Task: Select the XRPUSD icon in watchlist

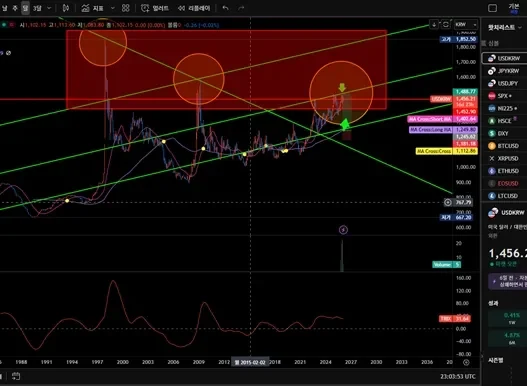Action: coord(492,158)
